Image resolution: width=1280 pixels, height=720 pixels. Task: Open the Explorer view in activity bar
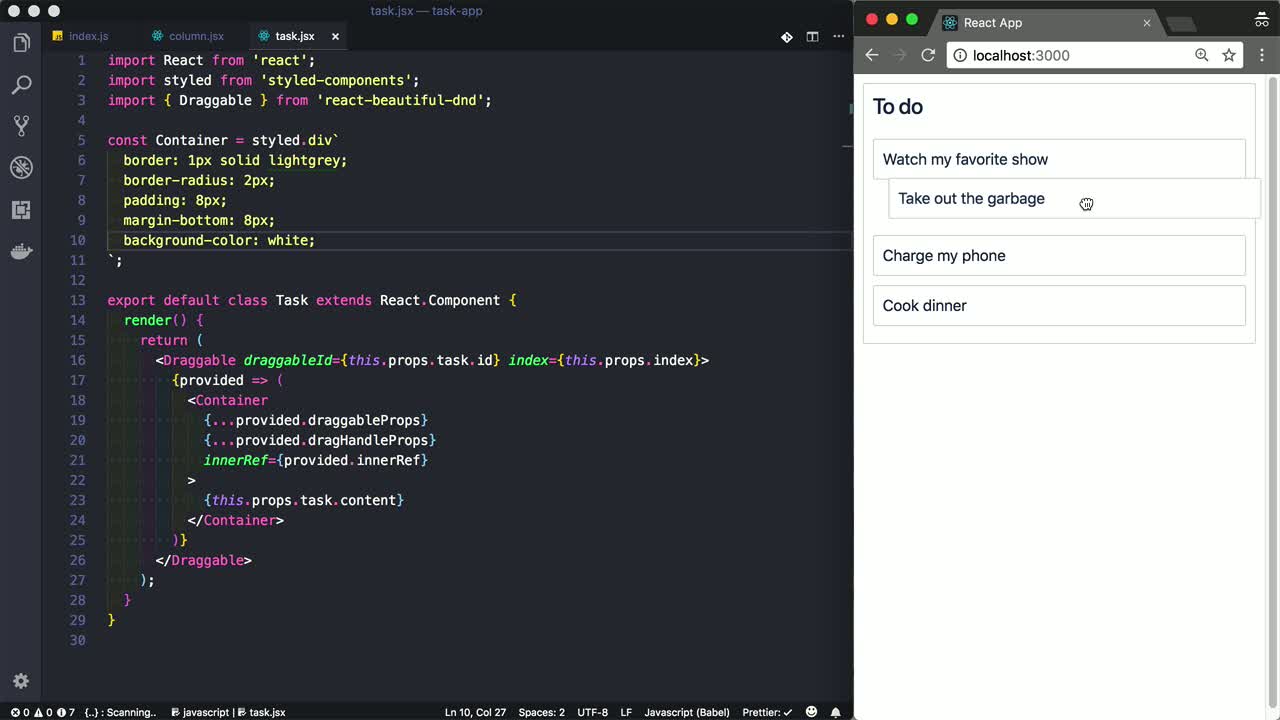[x=21, y=43]
